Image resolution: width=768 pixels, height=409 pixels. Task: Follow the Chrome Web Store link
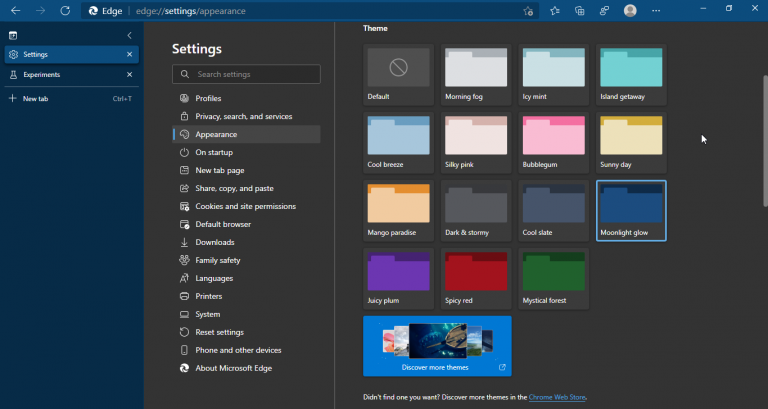click(557, 397)
